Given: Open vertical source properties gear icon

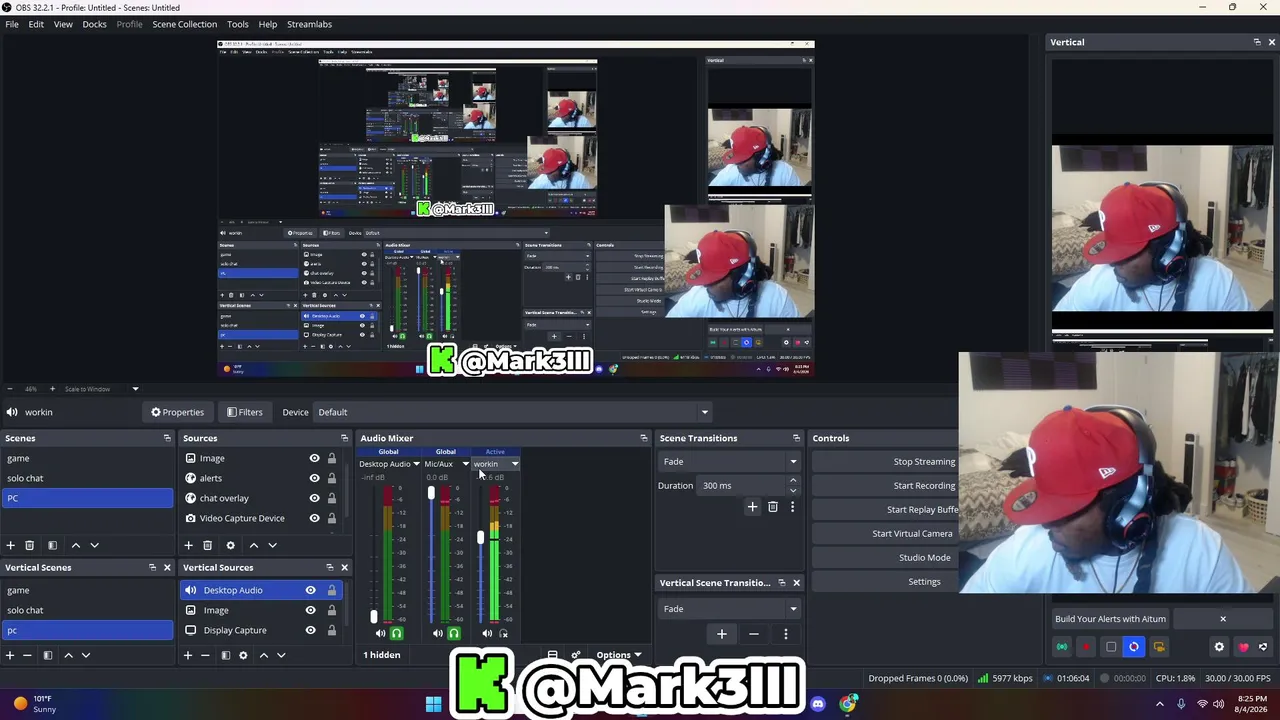Looking at the screenshot, I should point(243,655).
